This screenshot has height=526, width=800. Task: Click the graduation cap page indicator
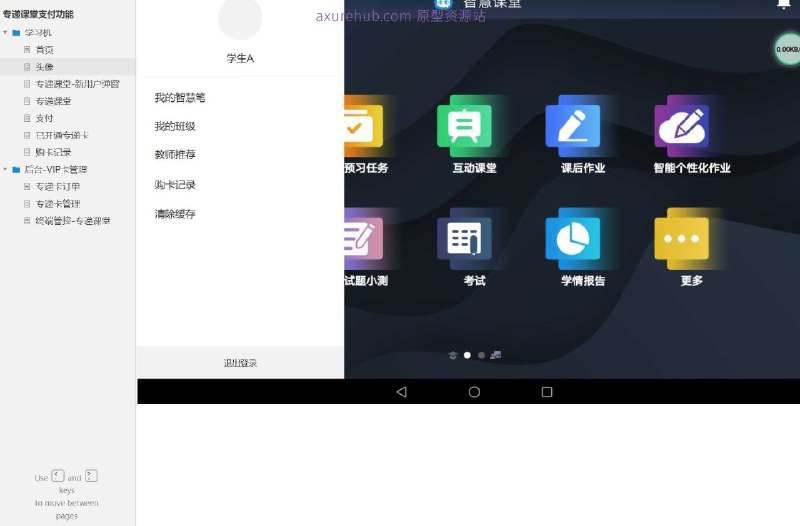pos(453,355)
